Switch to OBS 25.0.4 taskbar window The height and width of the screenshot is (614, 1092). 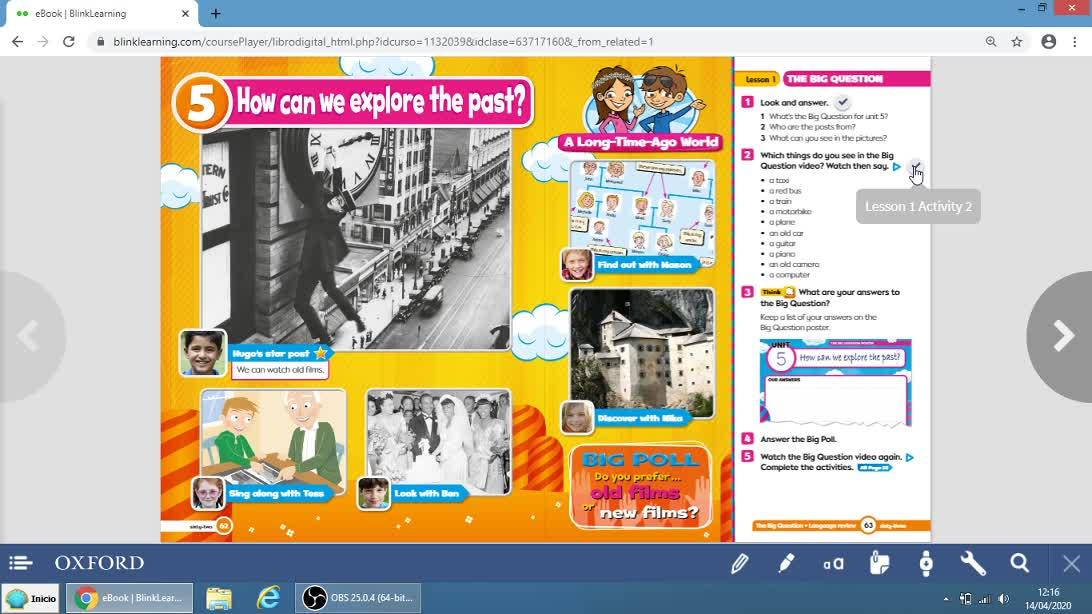359,598
